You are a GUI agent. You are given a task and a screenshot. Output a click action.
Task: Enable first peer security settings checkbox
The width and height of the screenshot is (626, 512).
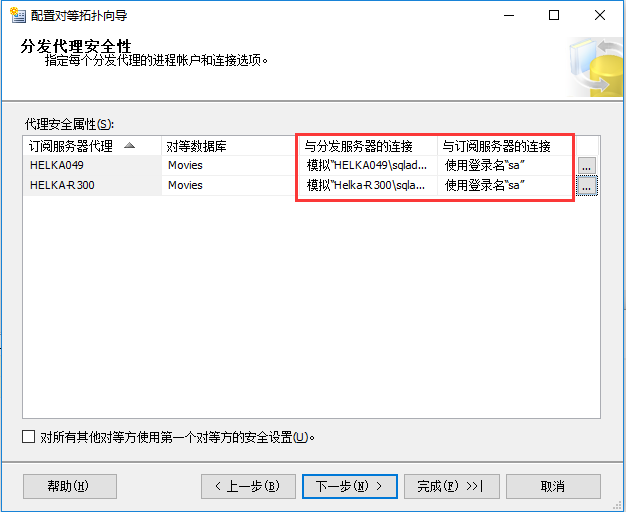(28, 437)
